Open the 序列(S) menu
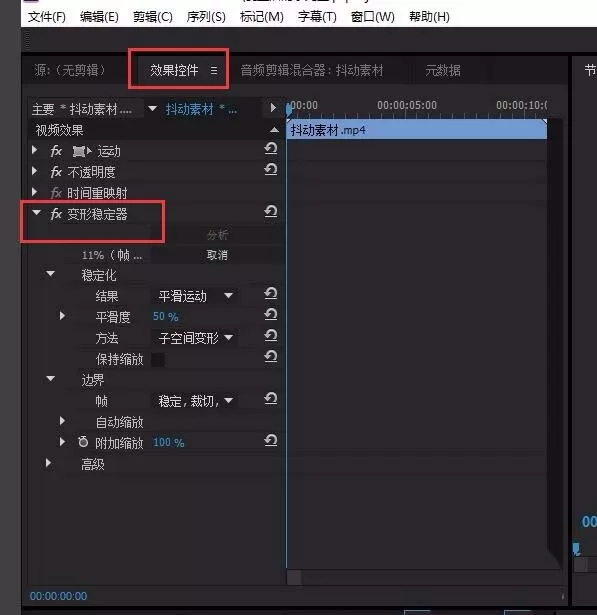Screen dimensions: 597x615 (x=206, y=17)
